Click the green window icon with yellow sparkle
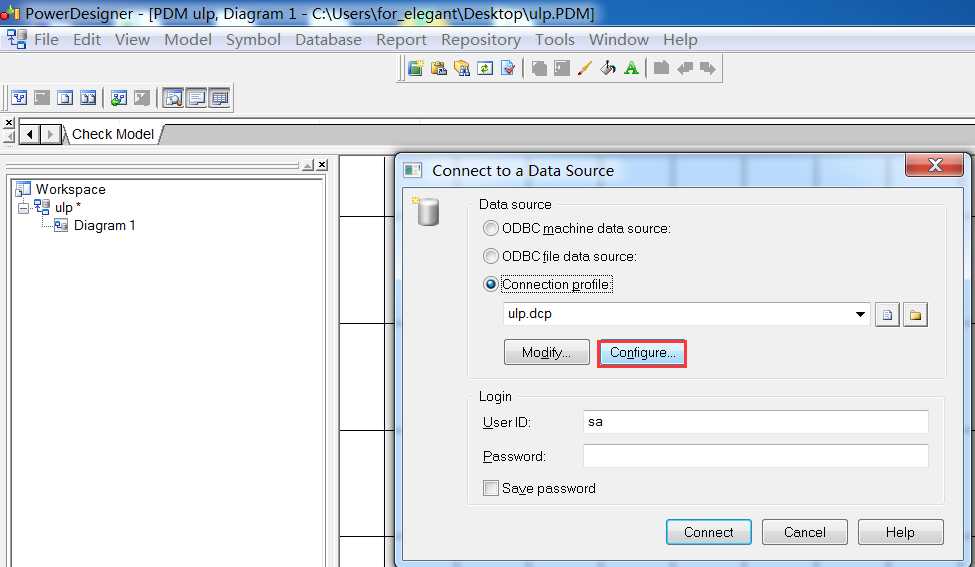975x567 pixels. coord(415,68)
